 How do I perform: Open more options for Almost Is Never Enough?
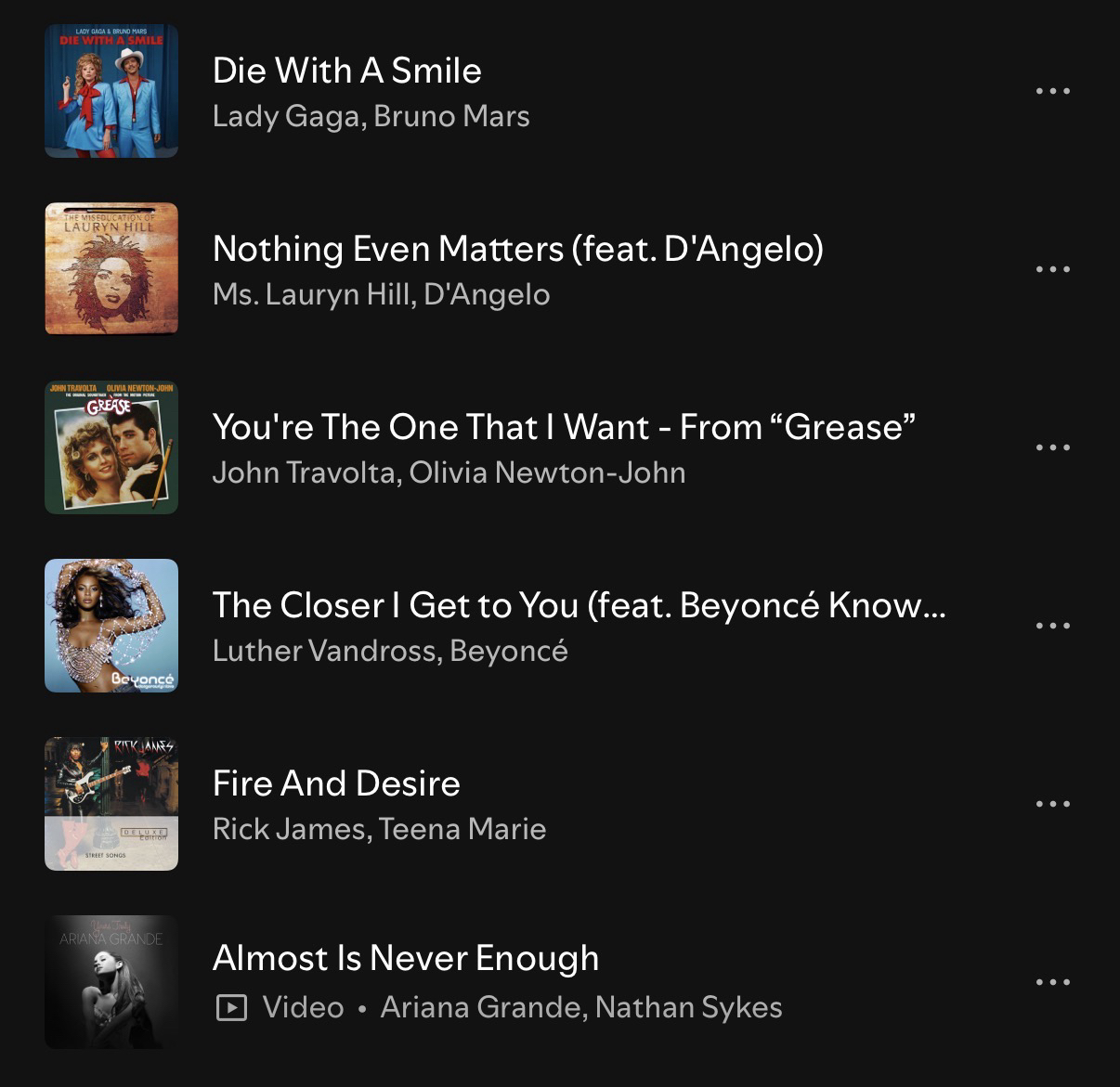(1053, 982)
